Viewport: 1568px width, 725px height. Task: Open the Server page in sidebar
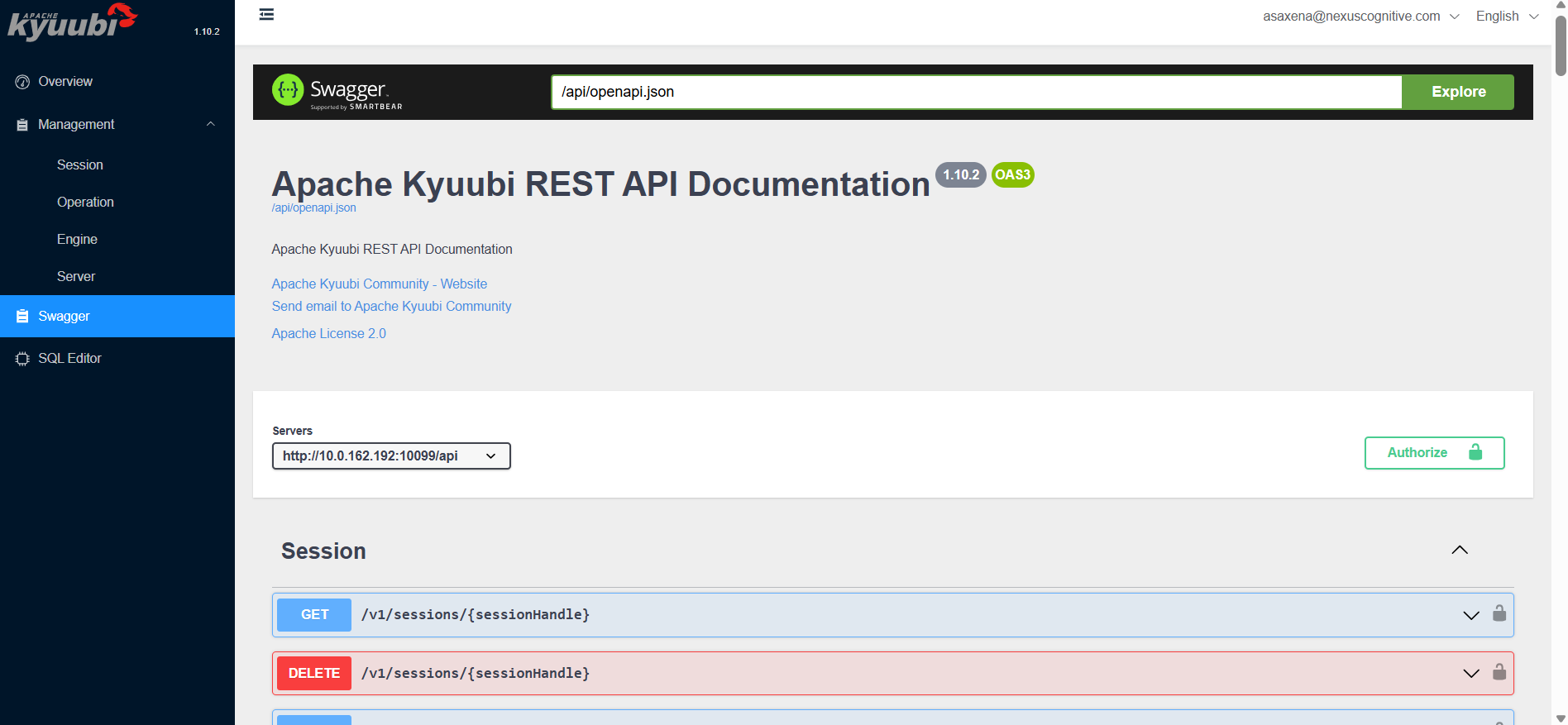(117, 277)
